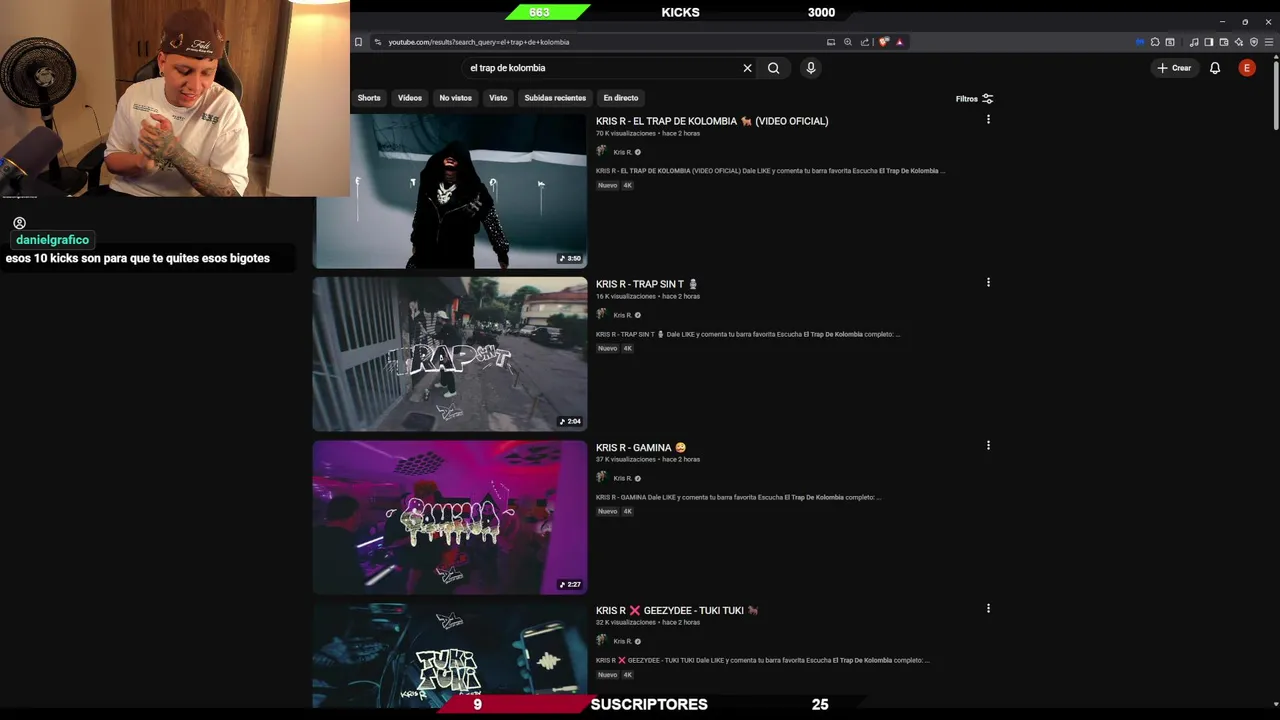
Task: Select the Shorts filter chip
Action: coord(369,98)
